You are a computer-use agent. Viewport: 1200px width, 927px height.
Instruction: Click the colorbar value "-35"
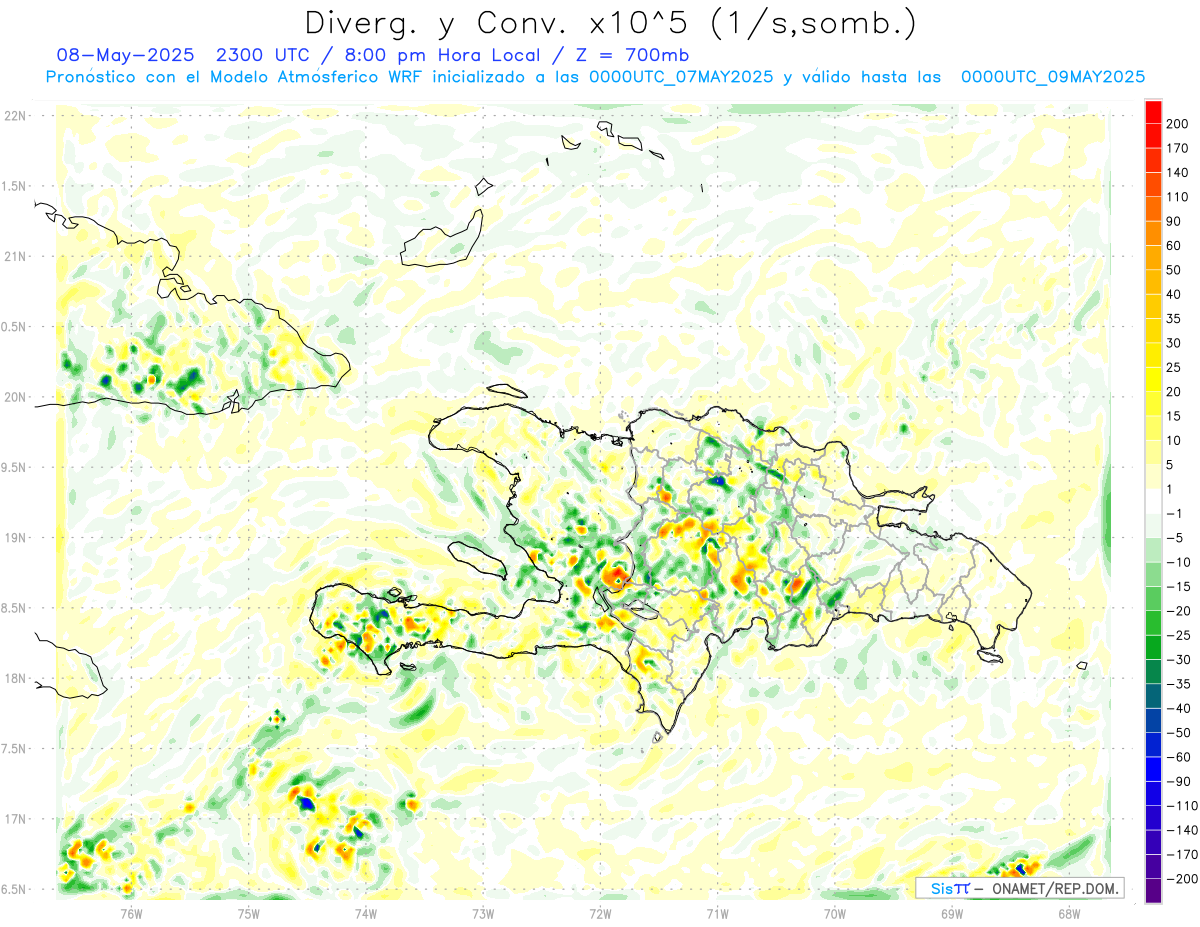tap(1178, 684)
